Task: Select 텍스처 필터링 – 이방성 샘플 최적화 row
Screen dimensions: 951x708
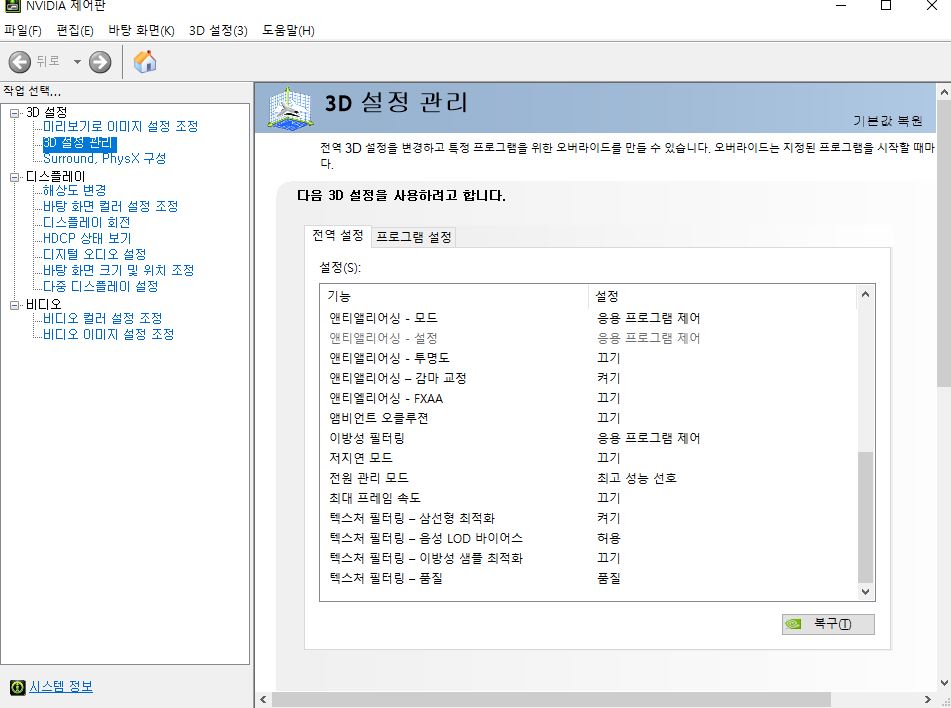Action: pyautogui.click(x=588, y=558)
